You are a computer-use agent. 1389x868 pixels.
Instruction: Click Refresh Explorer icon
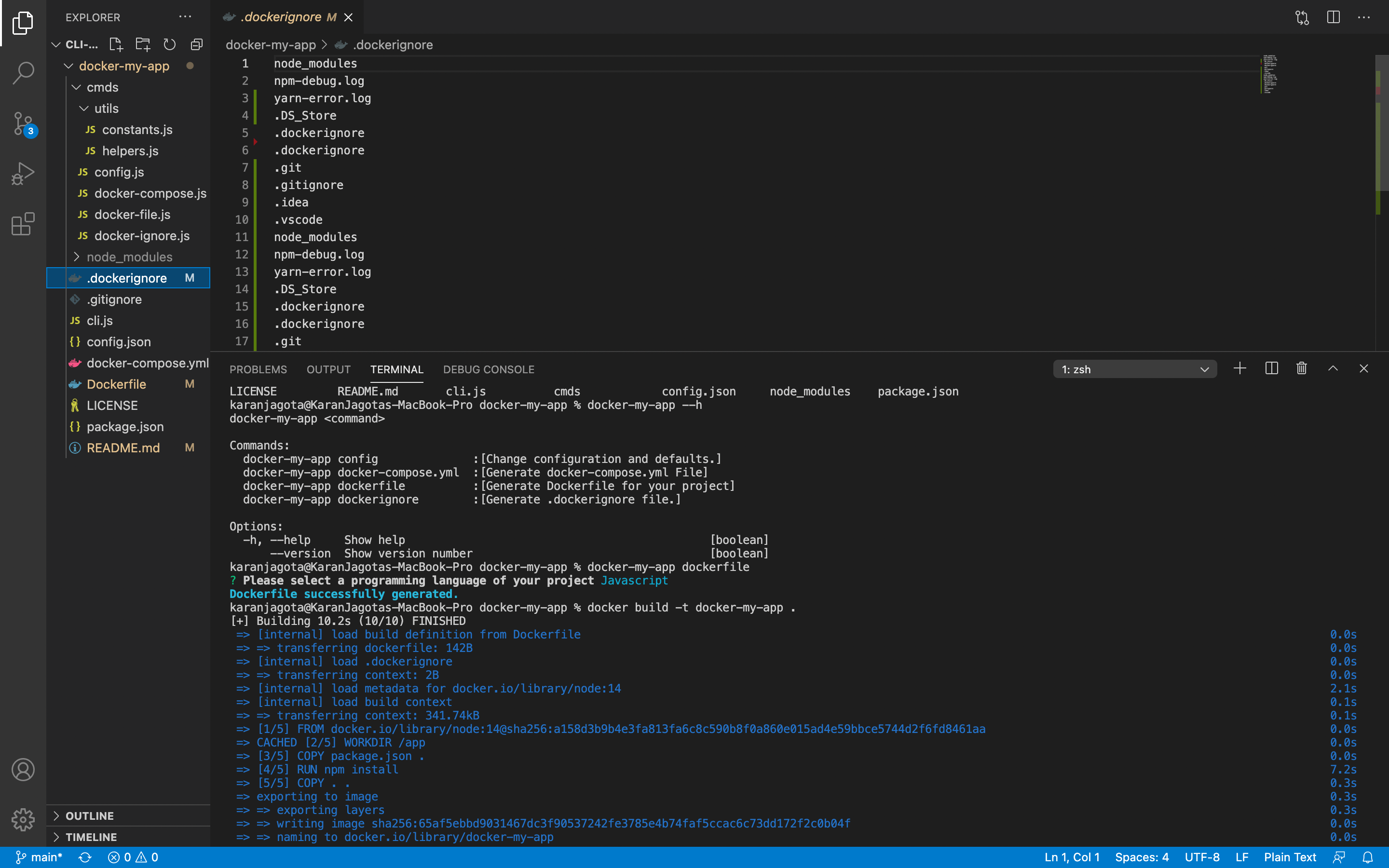pos(169,44)
